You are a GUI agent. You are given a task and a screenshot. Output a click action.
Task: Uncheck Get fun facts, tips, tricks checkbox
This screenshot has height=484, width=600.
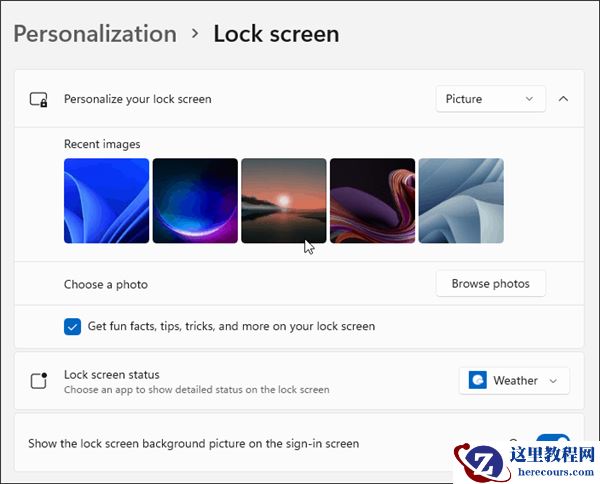point(72,327)
